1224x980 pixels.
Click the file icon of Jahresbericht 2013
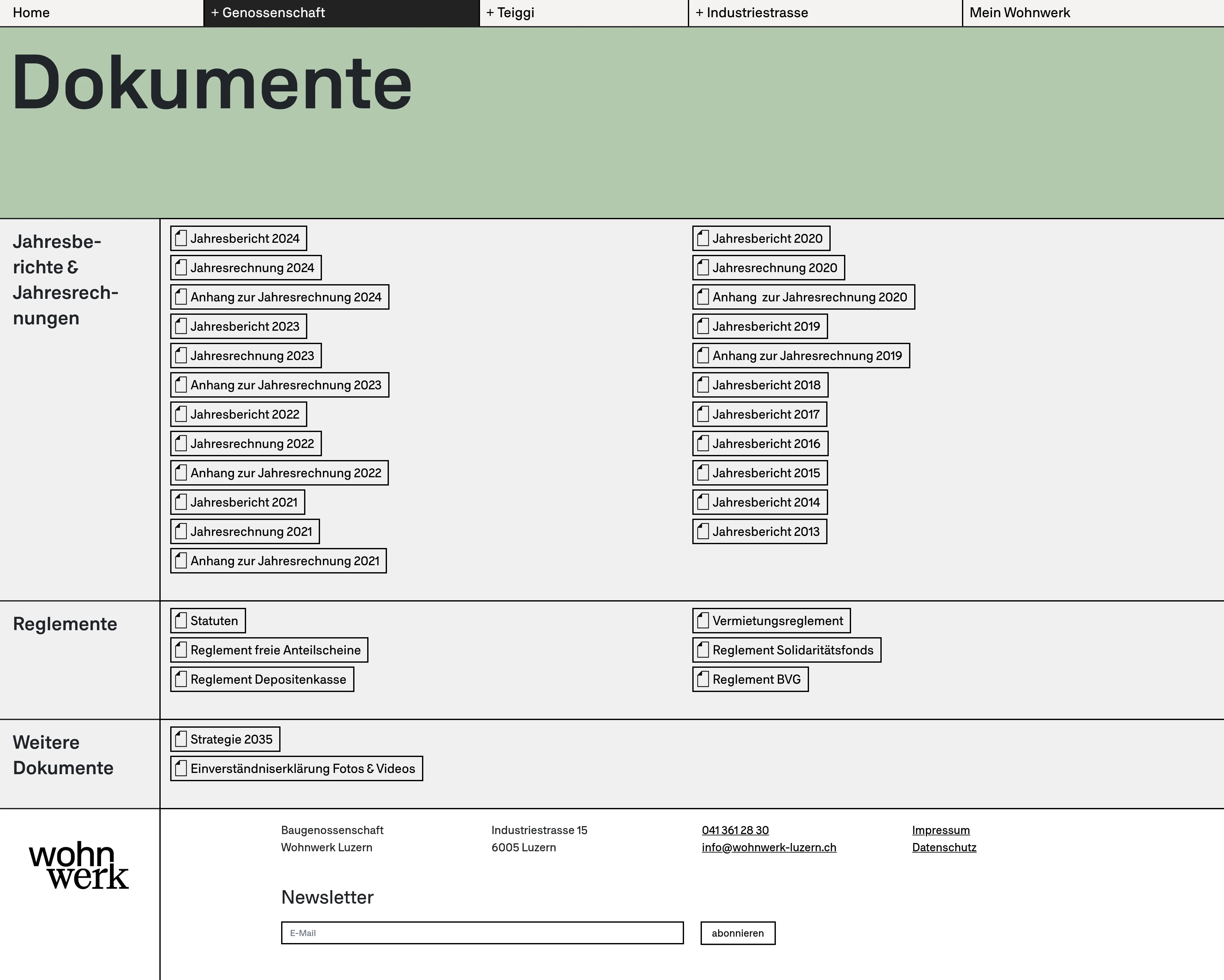coord(703,532)
